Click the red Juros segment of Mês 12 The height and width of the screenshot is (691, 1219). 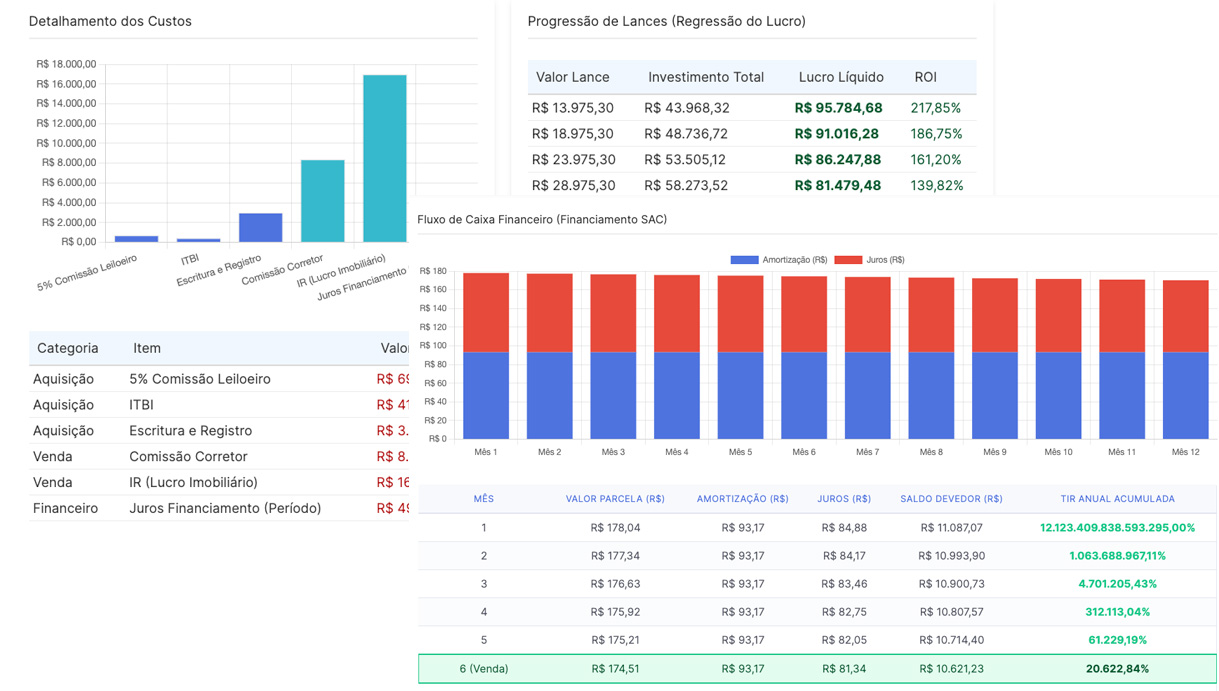click(1185, 316)
